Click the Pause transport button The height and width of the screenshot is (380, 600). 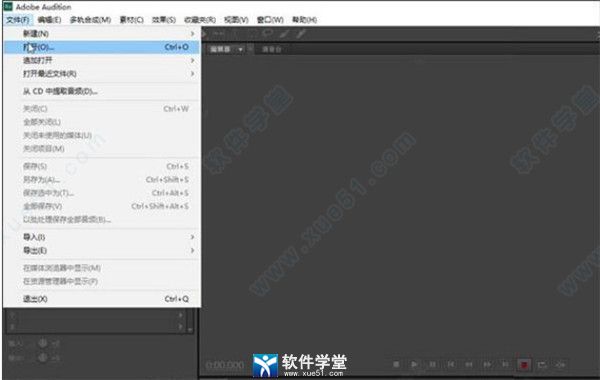pyautogui.click(x=432, y=364)
